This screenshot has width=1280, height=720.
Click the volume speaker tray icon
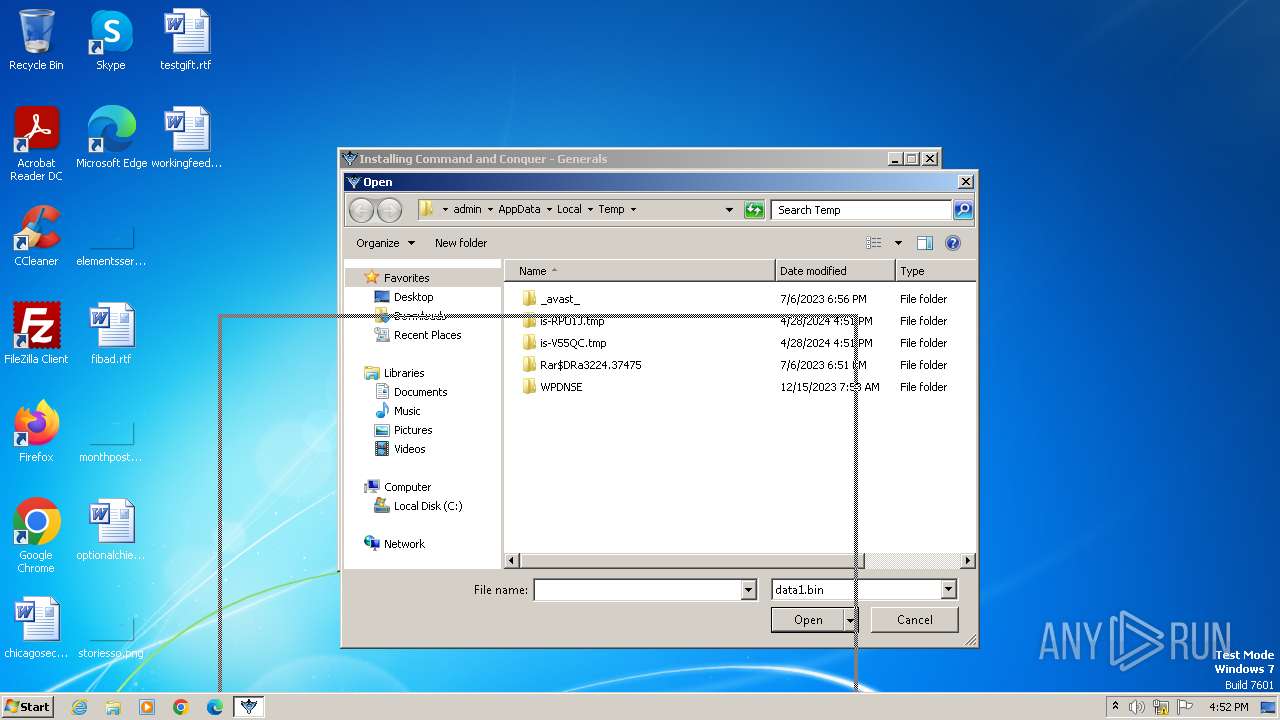[1137, 707]
